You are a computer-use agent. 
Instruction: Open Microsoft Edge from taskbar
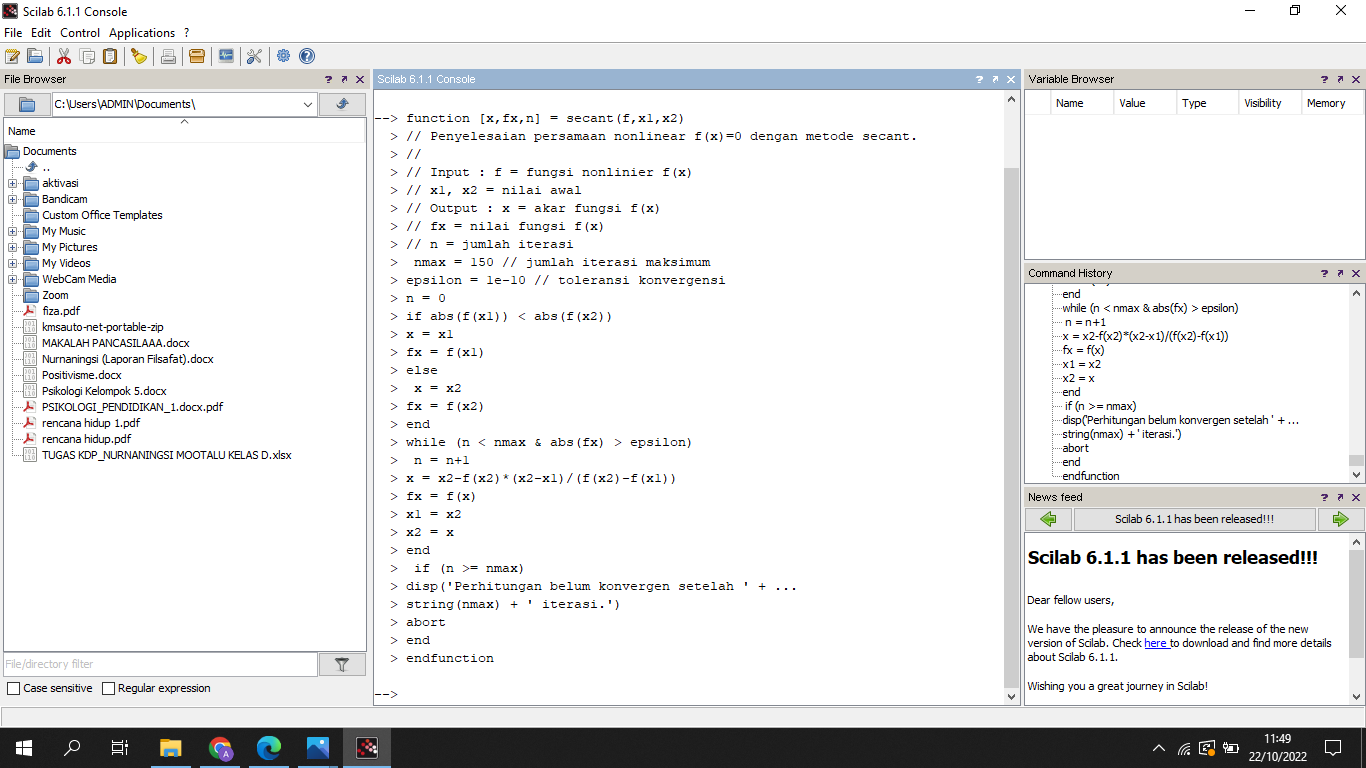(x=269, y=748)
